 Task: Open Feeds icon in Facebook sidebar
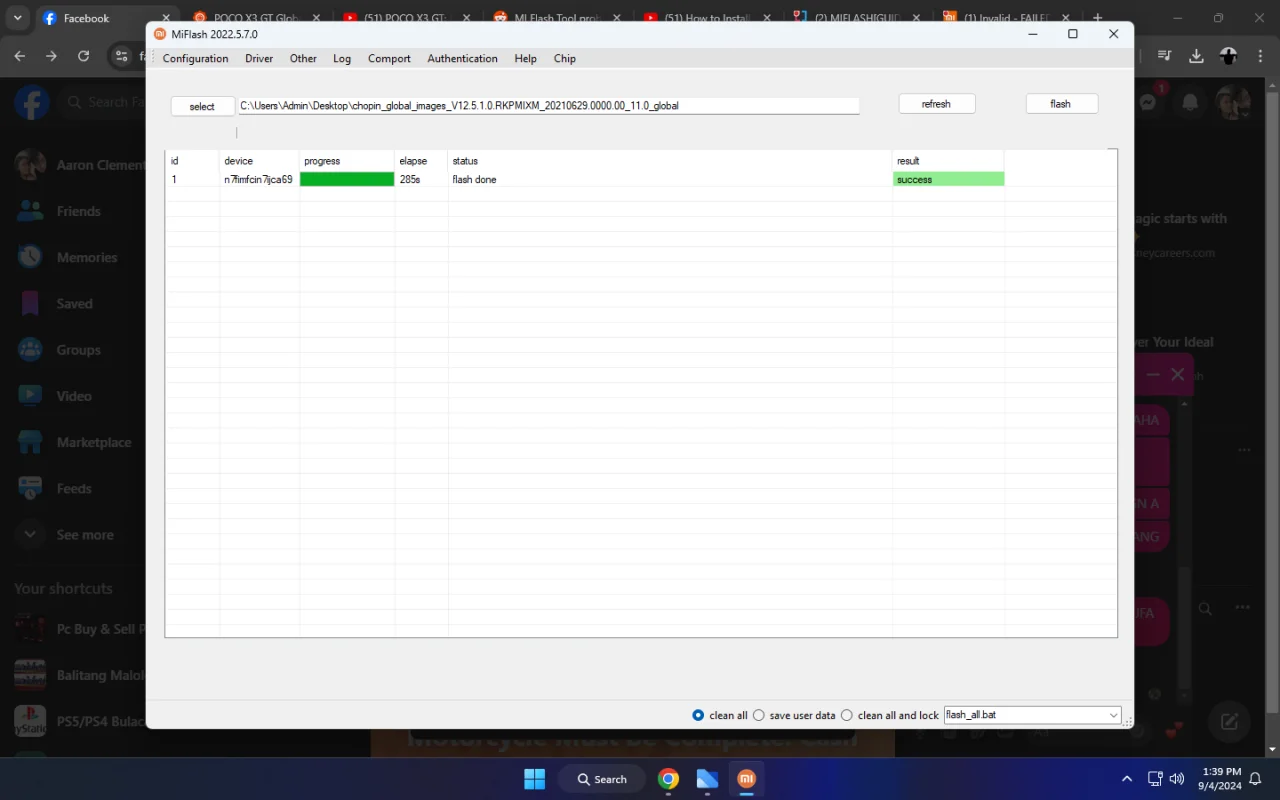click(x=30, y=488)
